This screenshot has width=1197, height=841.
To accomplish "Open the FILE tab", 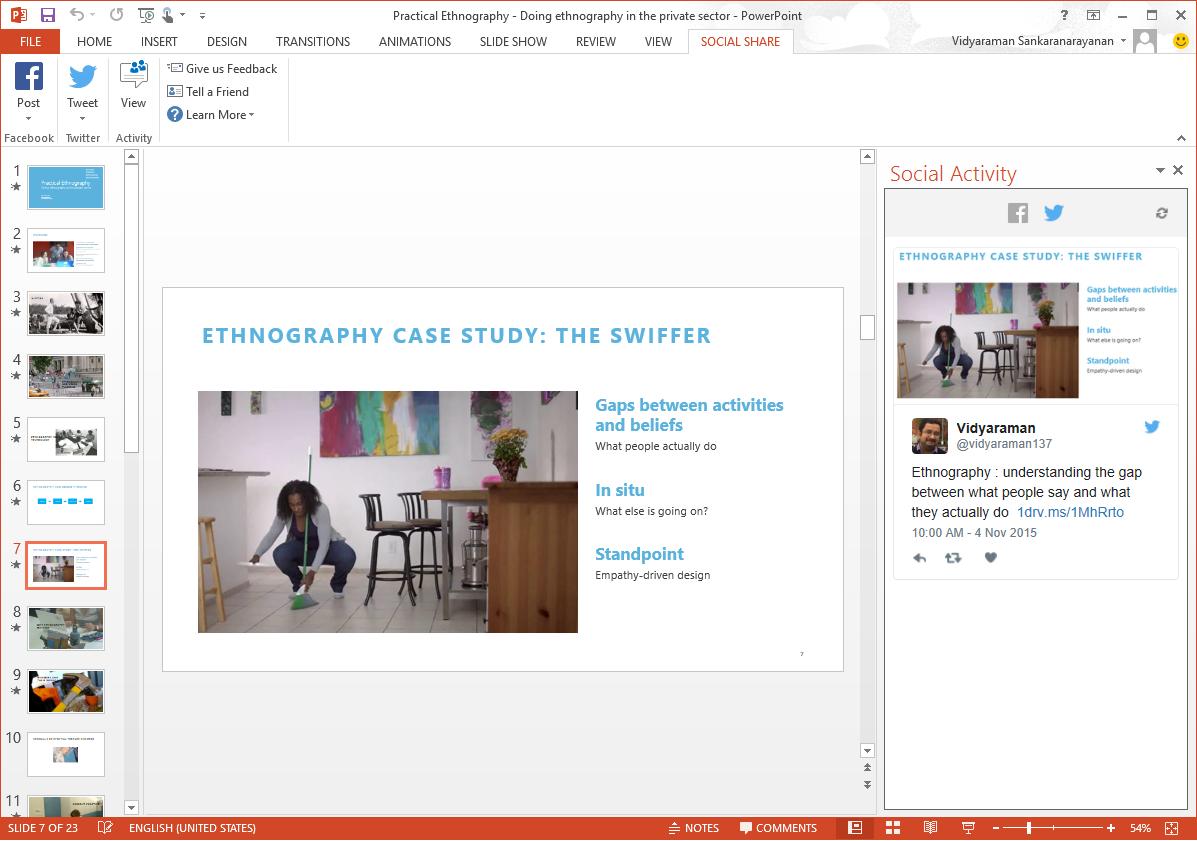I will [31, 41].
